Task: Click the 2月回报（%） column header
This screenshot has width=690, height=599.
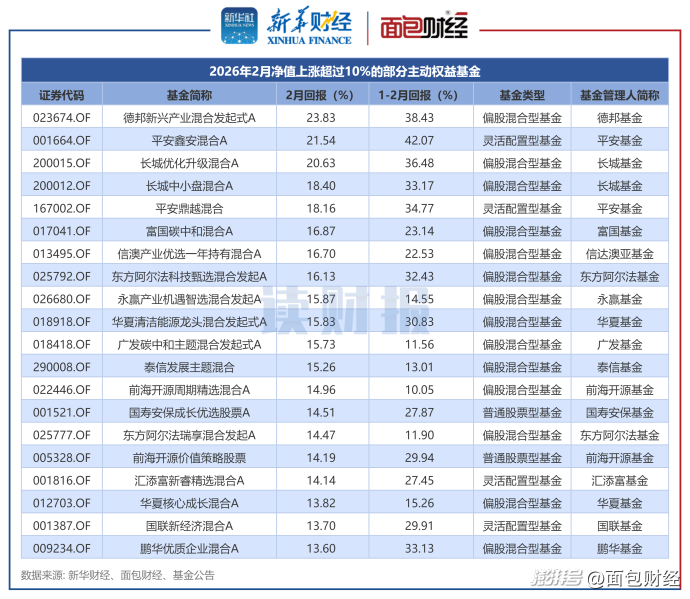Action: click(320, 95)
